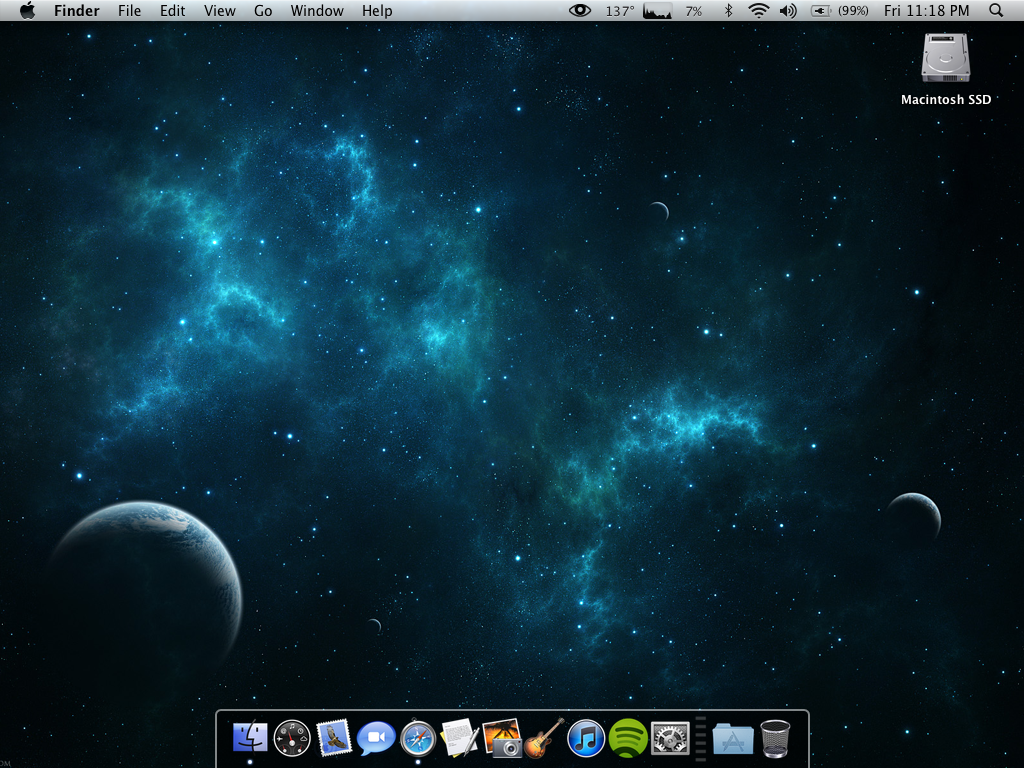Open System Preferences from the Dock
Image resolution: width=1024 pixels, height=768 pixels.
670,738
